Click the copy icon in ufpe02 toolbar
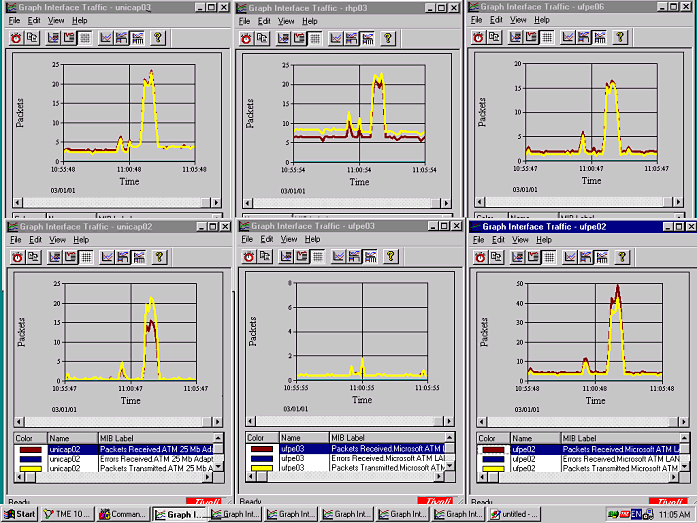697x523 pixels. pyautogui.click(x=496, y=257)
